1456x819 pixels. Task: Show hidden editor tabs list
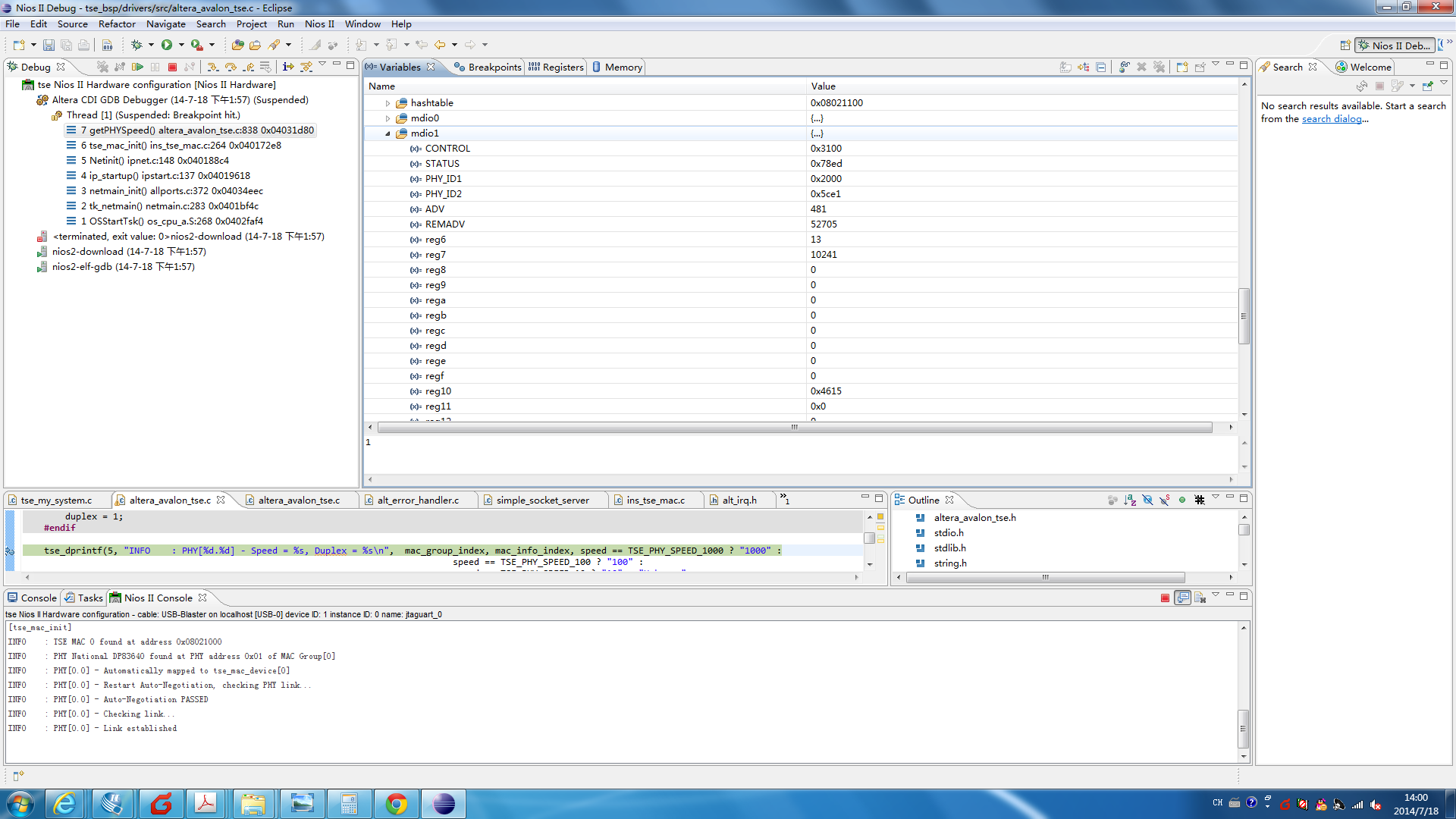pos(785,499)
